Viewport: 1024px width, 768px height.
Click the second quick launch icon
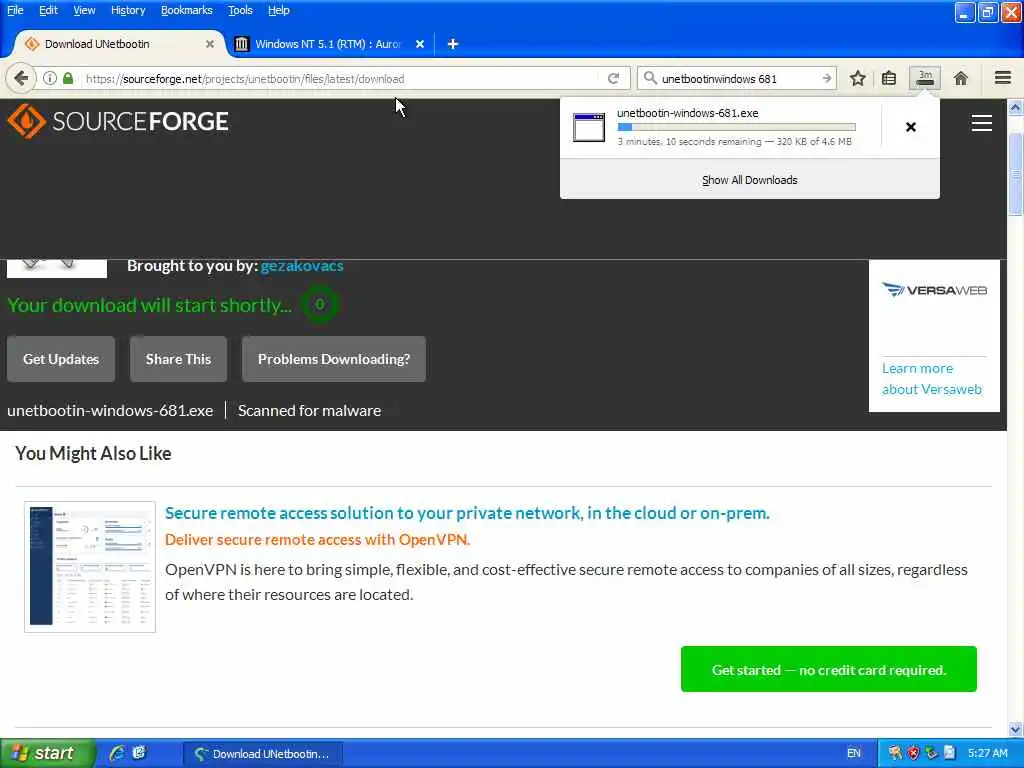tap(139, 753)
